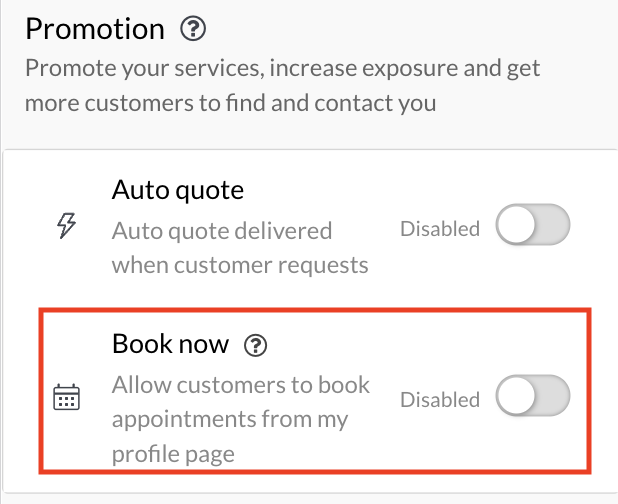Open help icon beside Book now

pos(257,346)
